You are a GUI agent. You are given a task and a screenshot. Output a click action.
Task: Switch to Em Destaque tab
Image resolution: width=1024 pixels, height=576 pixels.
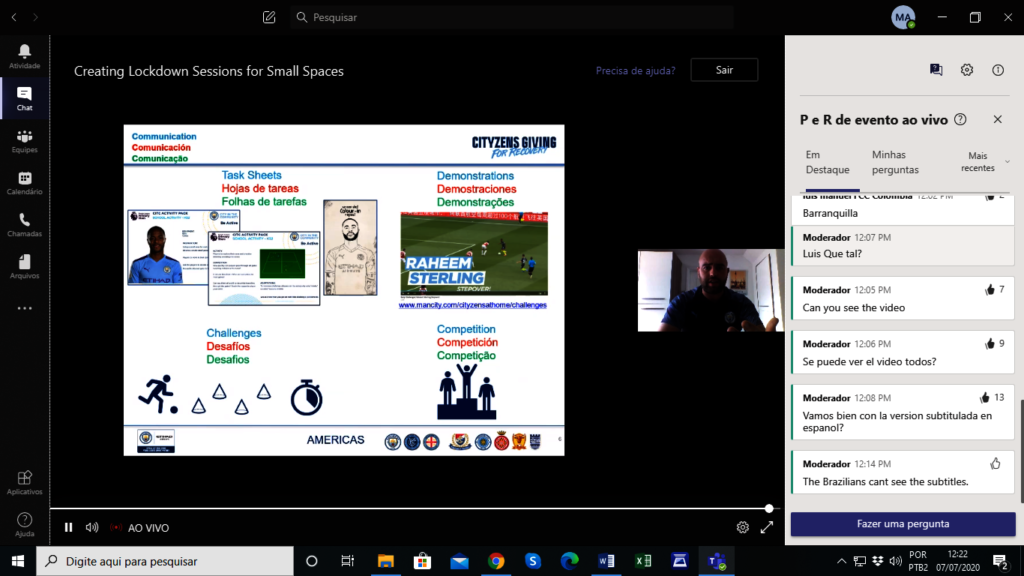pyautogui.click(x=827, y=162)
